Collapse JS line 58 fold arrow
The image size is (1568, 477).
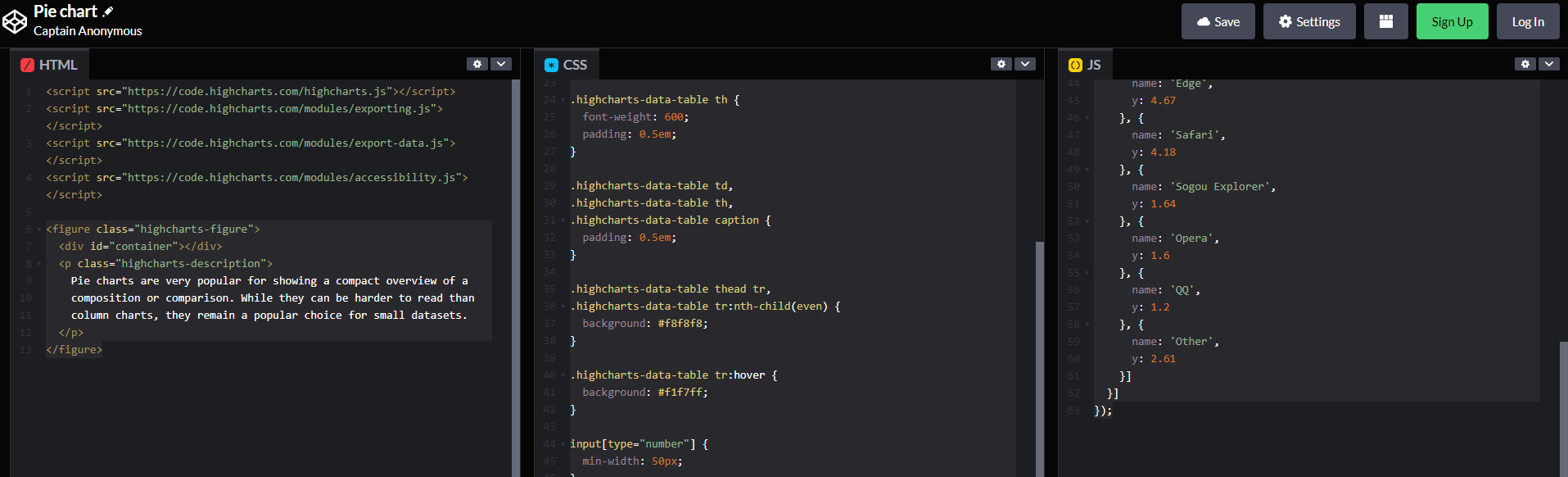coord(1087,325)
